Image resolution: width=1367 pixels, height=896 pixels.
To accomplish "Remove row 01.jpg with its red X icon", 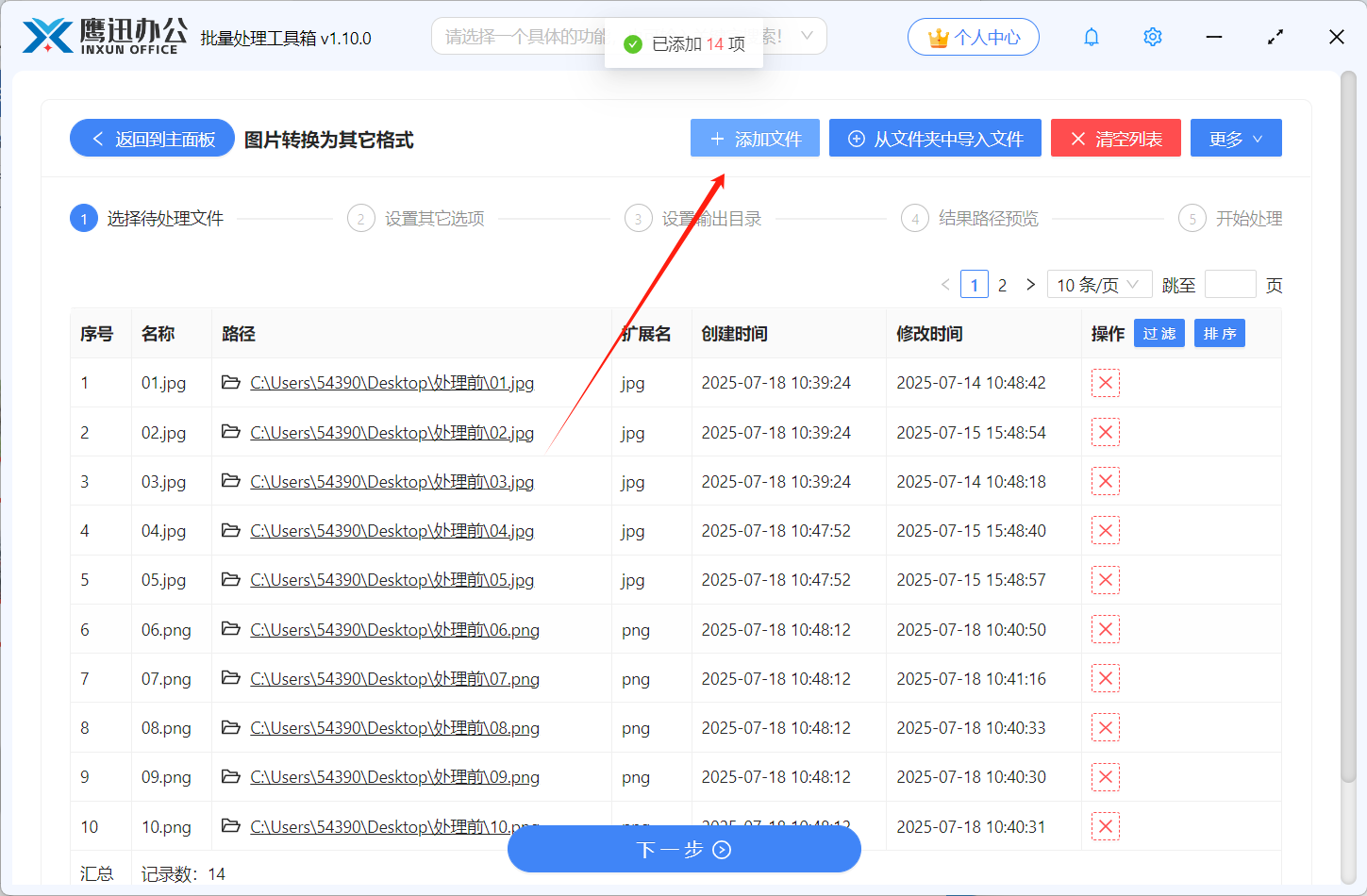I will [1106, 383].
